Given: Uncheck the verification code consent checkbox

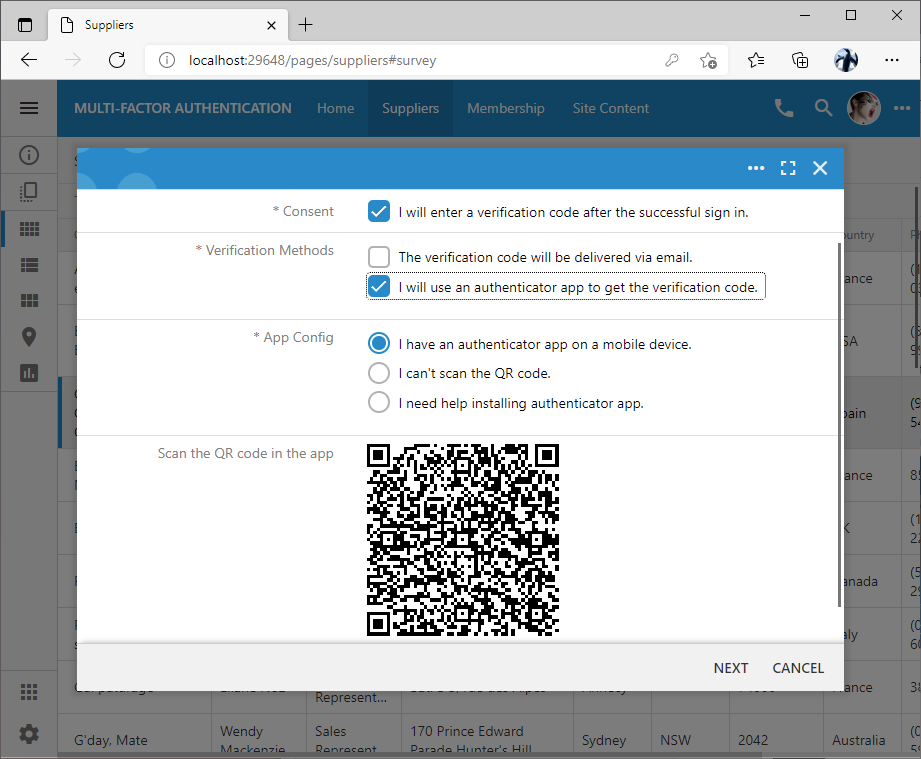Looking at the screenshot, I should (379, 211).
